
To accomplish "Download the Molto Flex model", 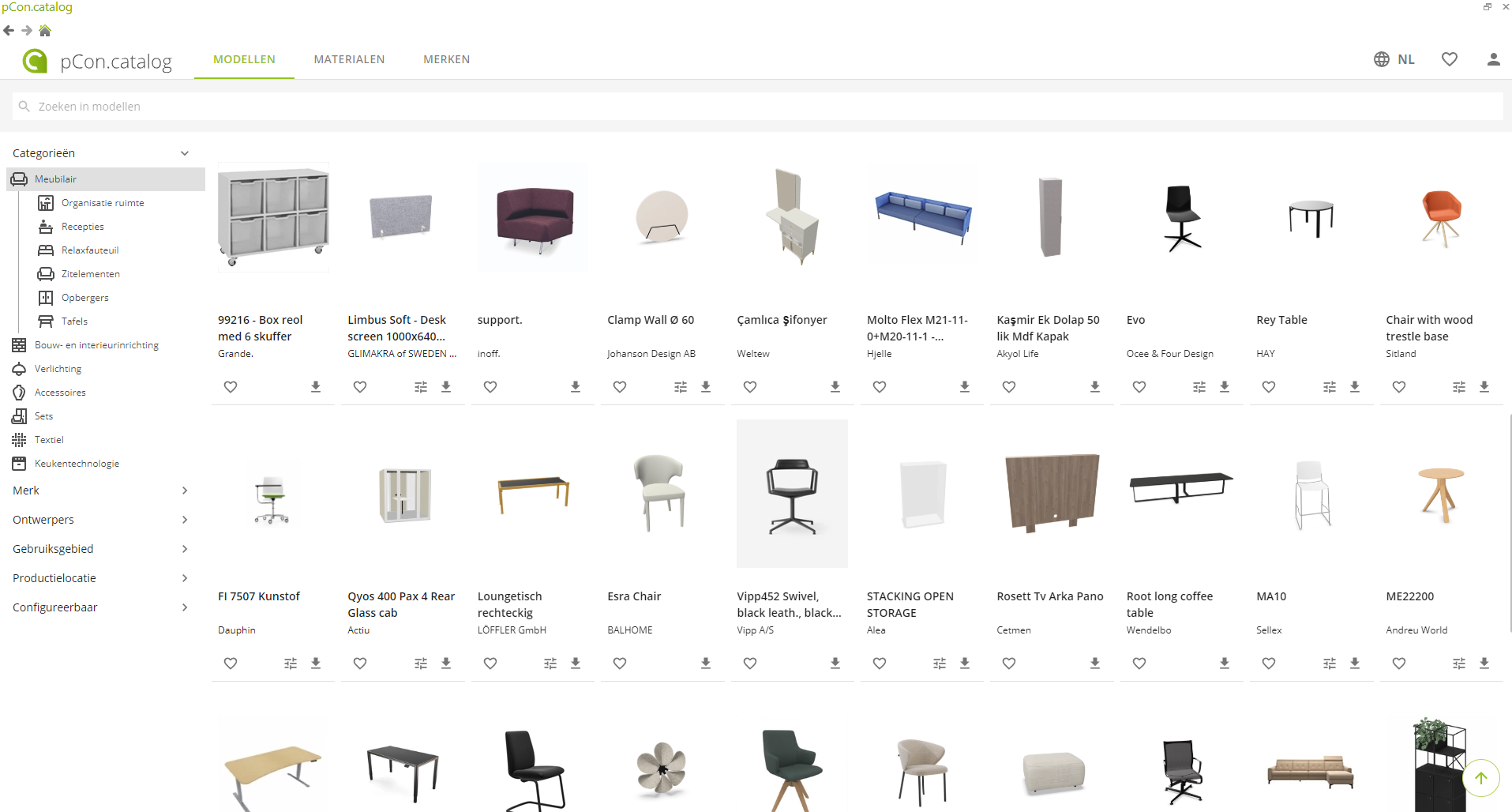I will click(x=965, y=387).
